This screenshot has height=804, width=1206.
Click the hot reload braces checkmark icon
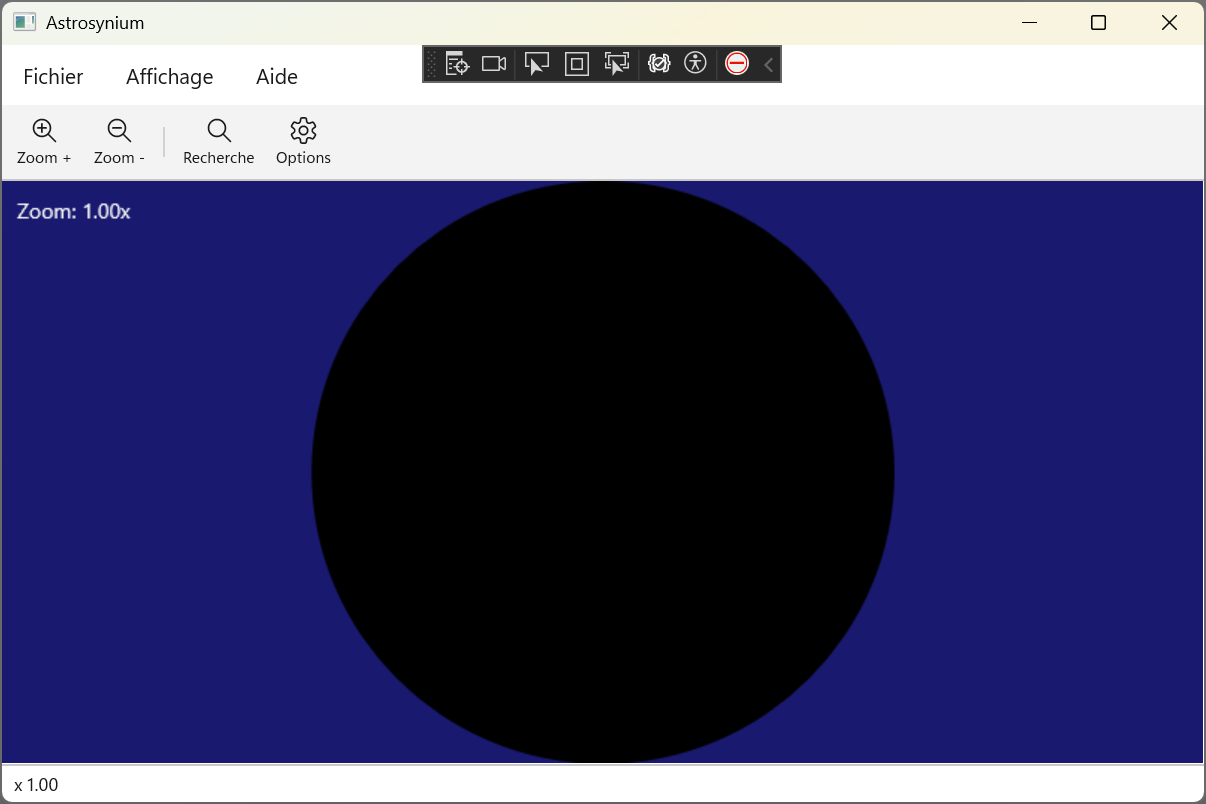click(658, 64)
